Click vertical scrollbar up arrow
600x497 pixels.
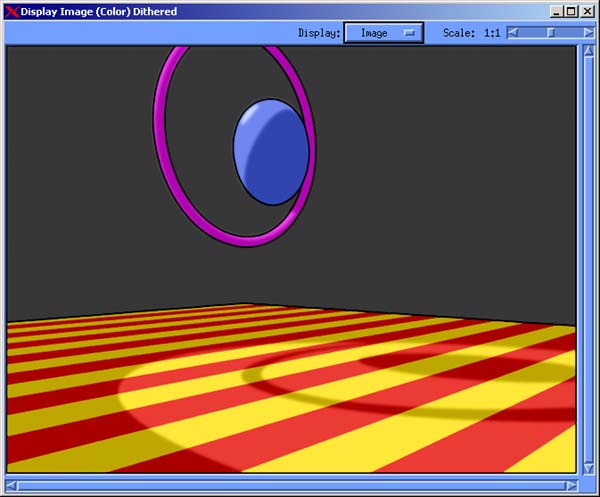click(589, 51)
